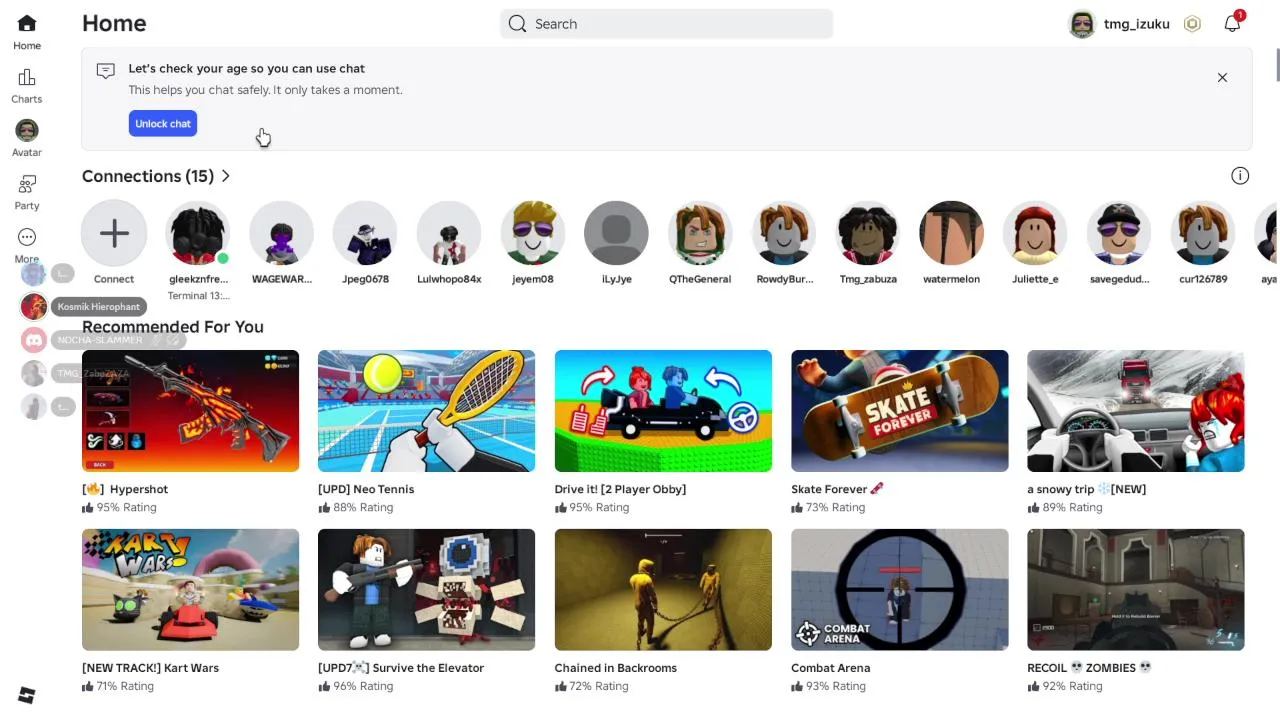Click the Roblox logo at bottom left
Viewport: 1280px width, 720px height.
(x=27, y=695)
